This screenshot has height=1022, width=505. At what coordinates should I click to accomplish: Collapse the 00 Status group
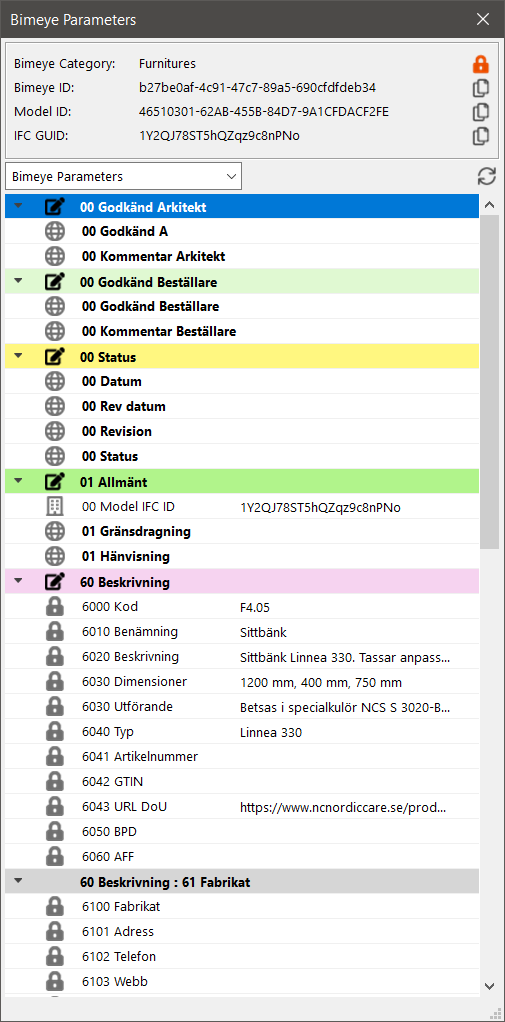coord(18,357)
